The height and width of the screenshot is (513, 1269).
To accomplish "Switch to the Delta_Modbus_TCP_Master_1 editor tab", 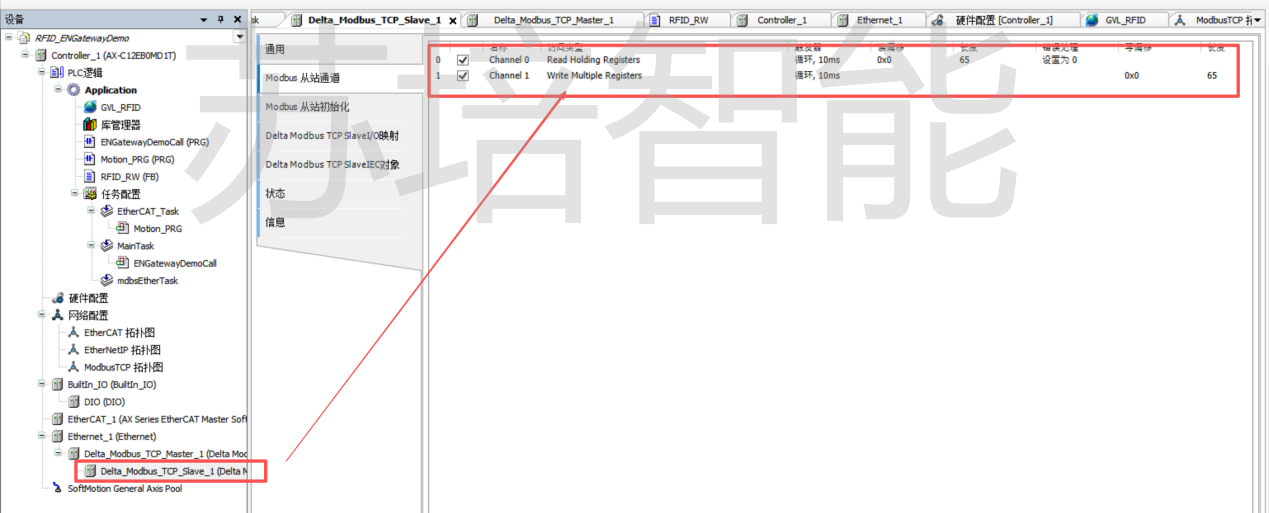I will click(553, 20).
